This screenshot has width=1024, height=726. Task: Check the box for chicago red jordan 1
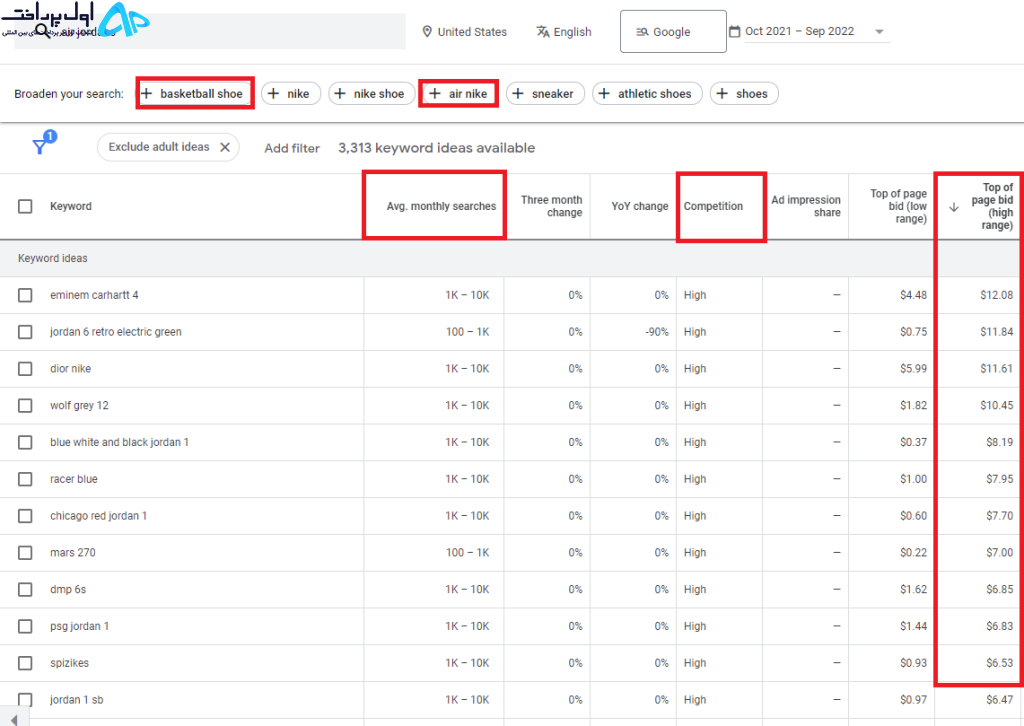25,516
